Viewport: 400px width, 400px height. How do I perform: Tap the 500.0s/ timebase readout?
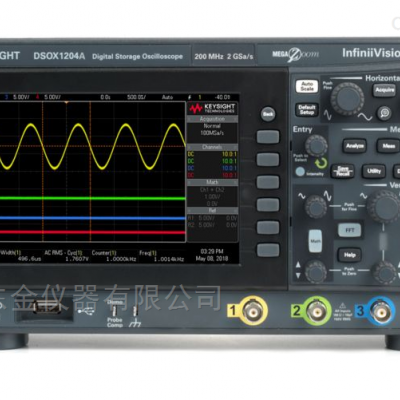pos(137,97)
